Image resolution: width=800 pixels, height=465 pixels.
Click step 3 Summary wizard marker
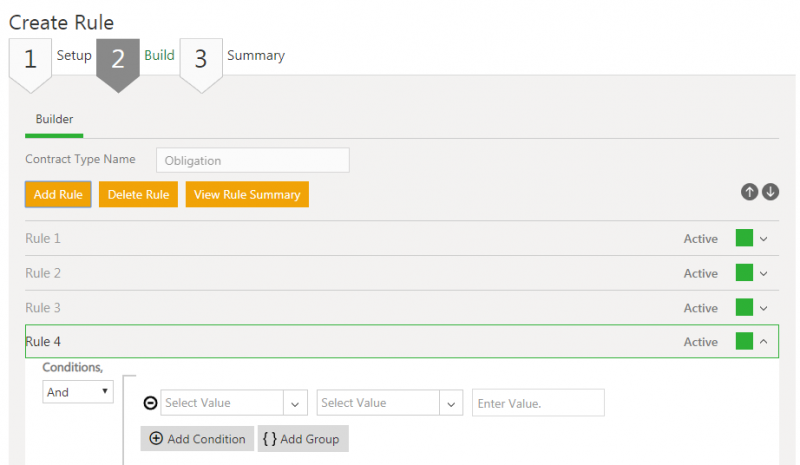(201, 59)
